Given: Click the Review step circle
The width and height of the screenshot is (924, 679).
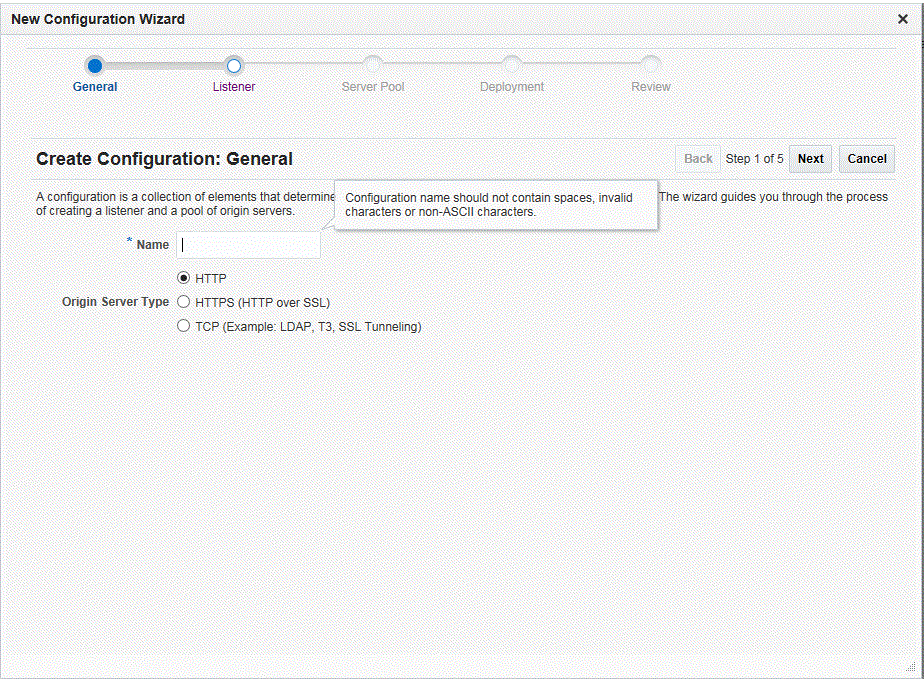Looking at the screenshot, I should 651,64.
